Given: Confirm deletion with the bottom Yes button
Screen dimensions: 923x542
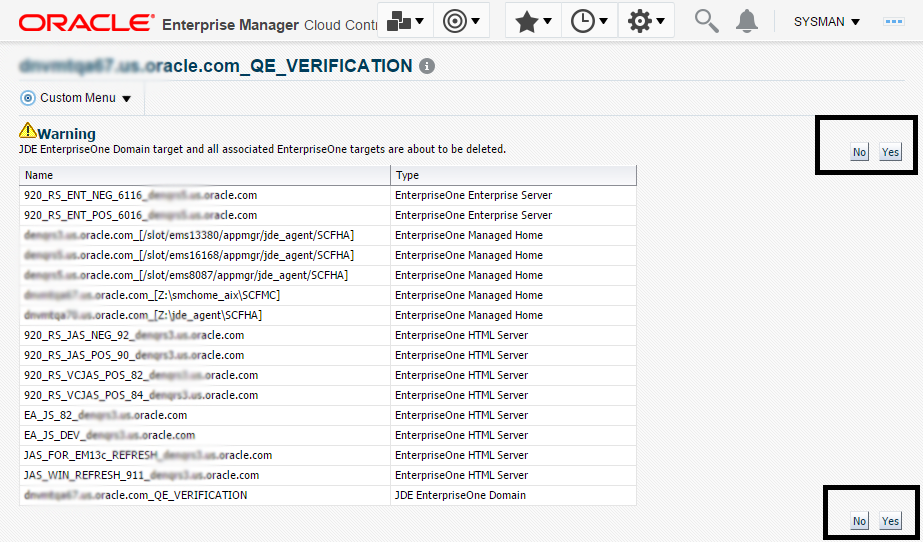Looking at the screenshot, I should pos(890,521).
